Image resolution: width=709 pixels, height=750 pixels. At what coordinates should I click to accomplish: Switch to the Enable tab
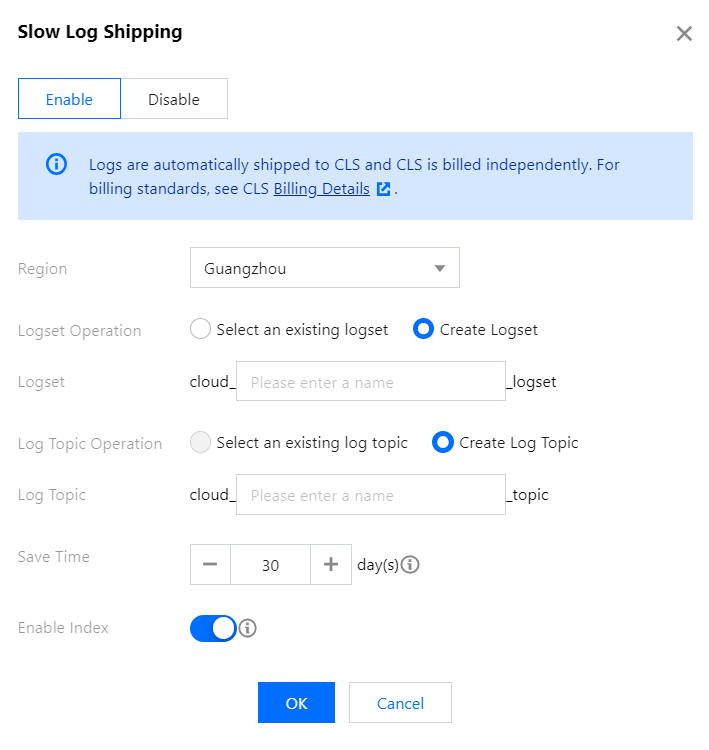pos(69,99)
